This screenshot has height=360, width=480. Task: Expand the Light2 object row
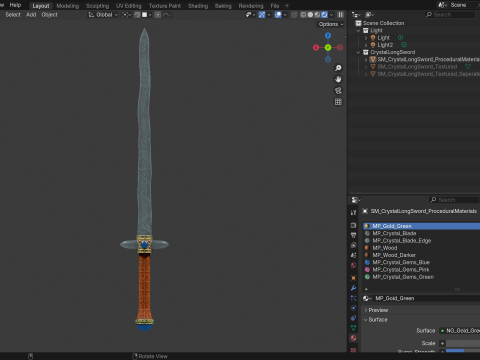tap(366, 45)
